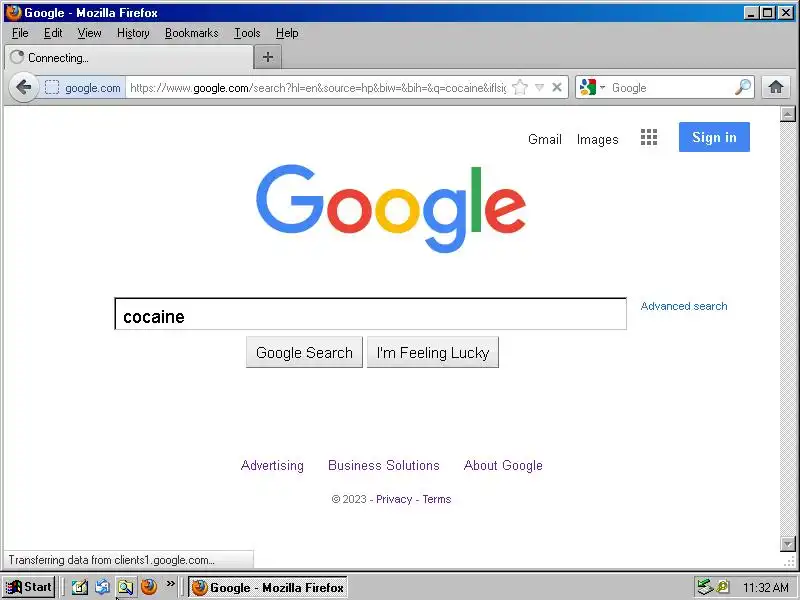The image size is (800, 600).
Task: Open the Advanced search link
Action: [x=684, y=306]
